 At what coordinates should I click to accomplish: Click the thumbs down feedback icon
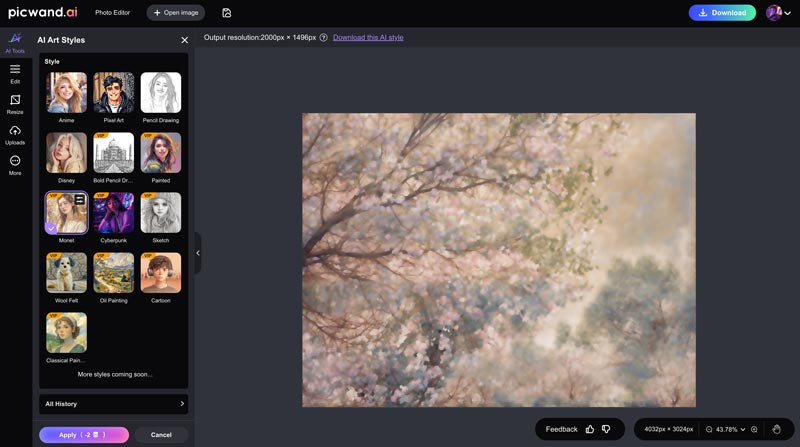click(606, 429)
